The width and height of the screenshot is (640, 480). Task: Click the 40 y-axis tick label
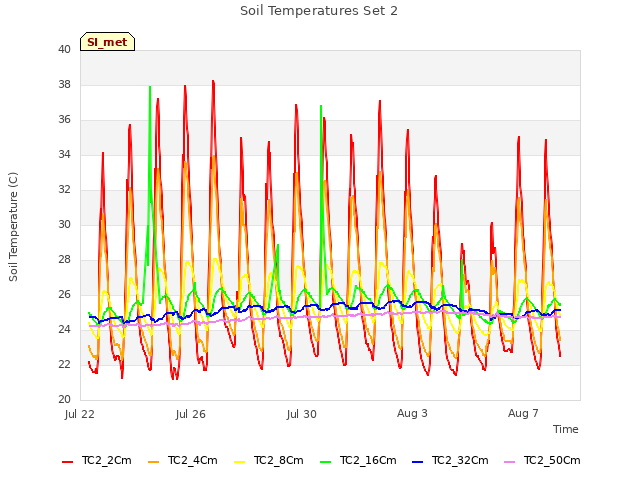tap(64, 49)
